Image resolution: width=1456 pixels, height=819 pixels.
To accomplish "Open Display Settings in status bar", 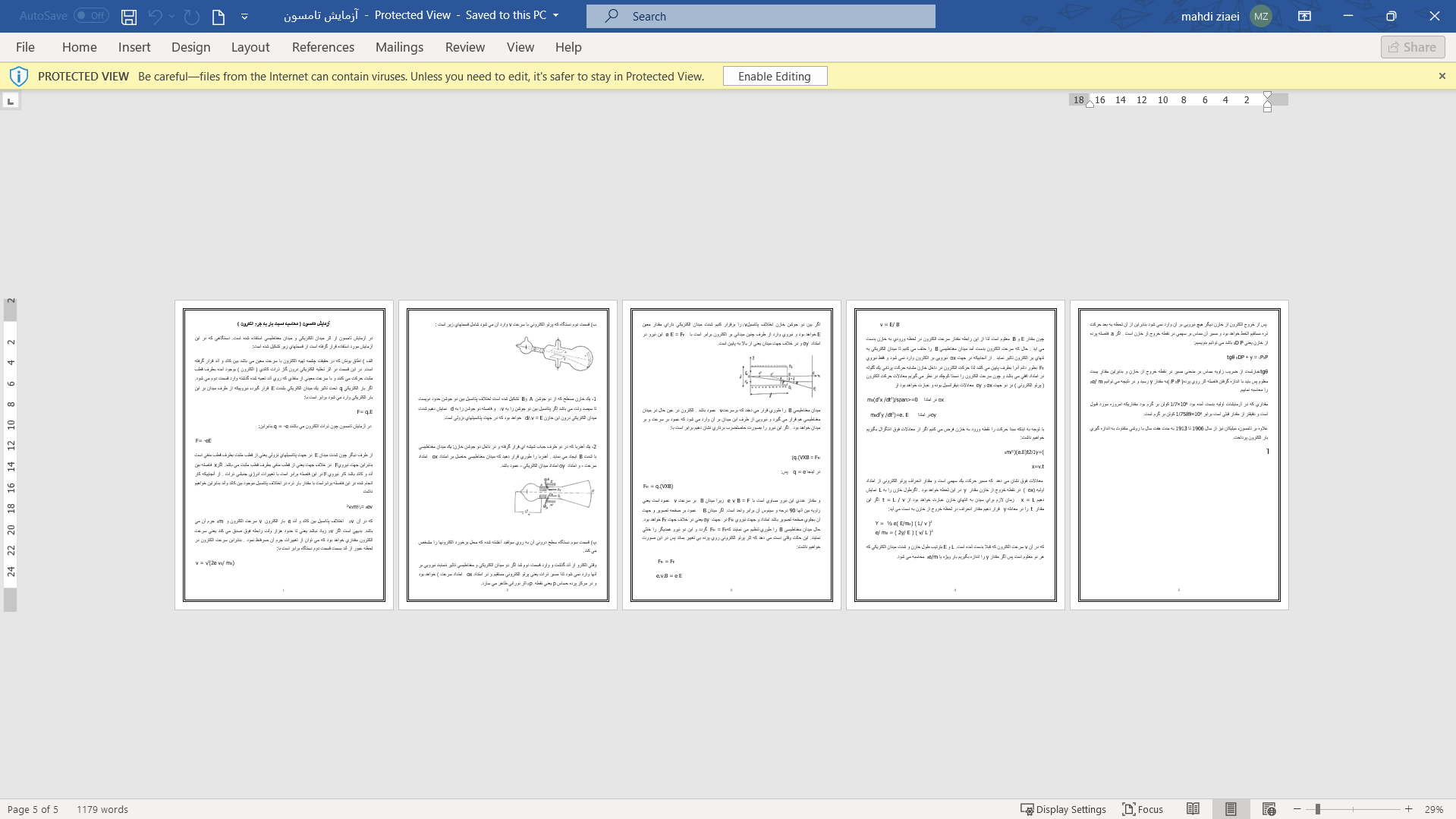I will pyautogui.click(x=1063, y=809).
